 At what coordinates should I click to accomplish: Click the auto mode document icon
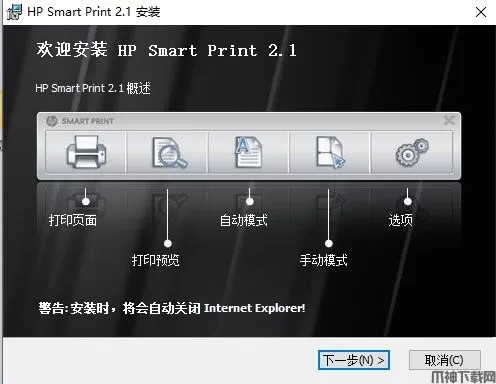248,152
